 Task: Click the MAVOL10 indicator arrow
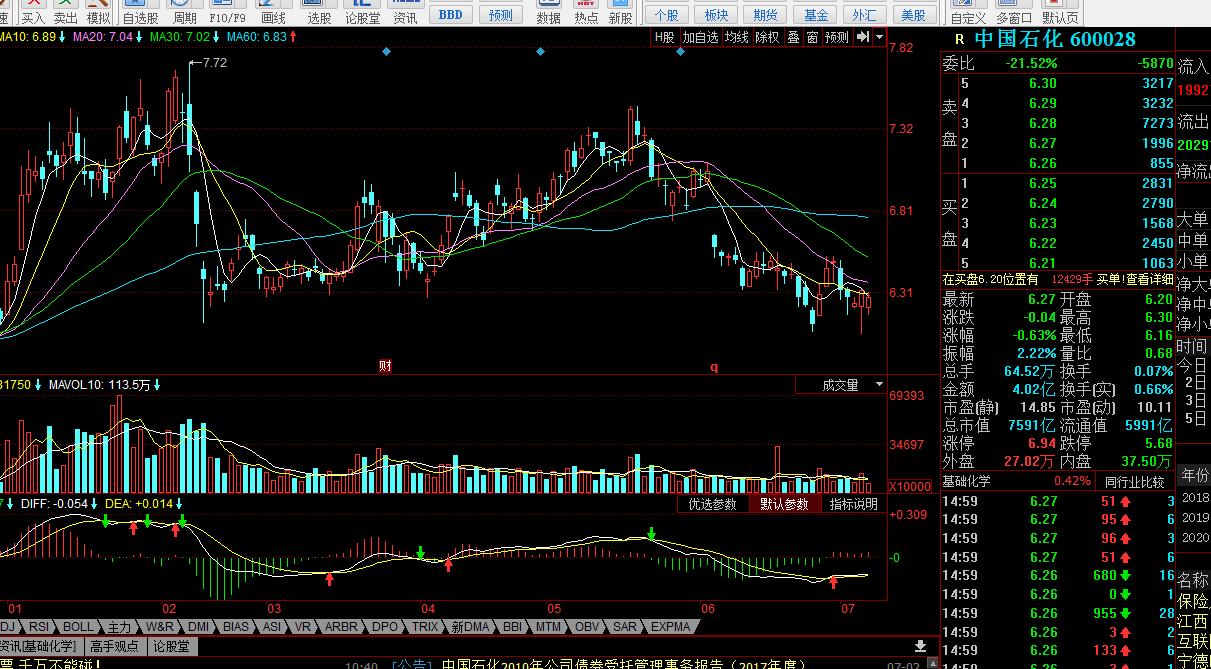coord(157,385)
